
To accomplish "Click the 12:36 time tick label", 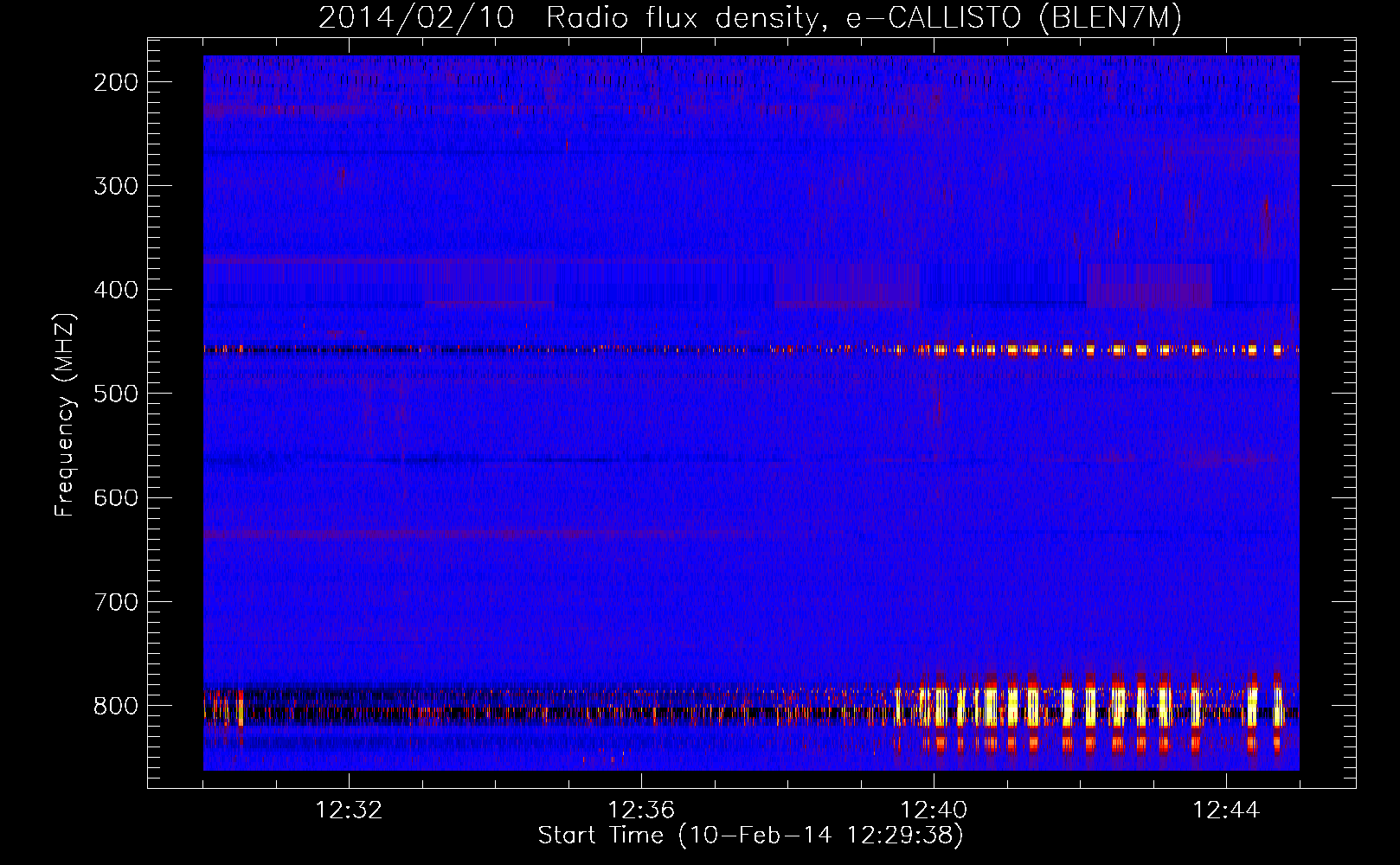I will [x=641, y=811].
